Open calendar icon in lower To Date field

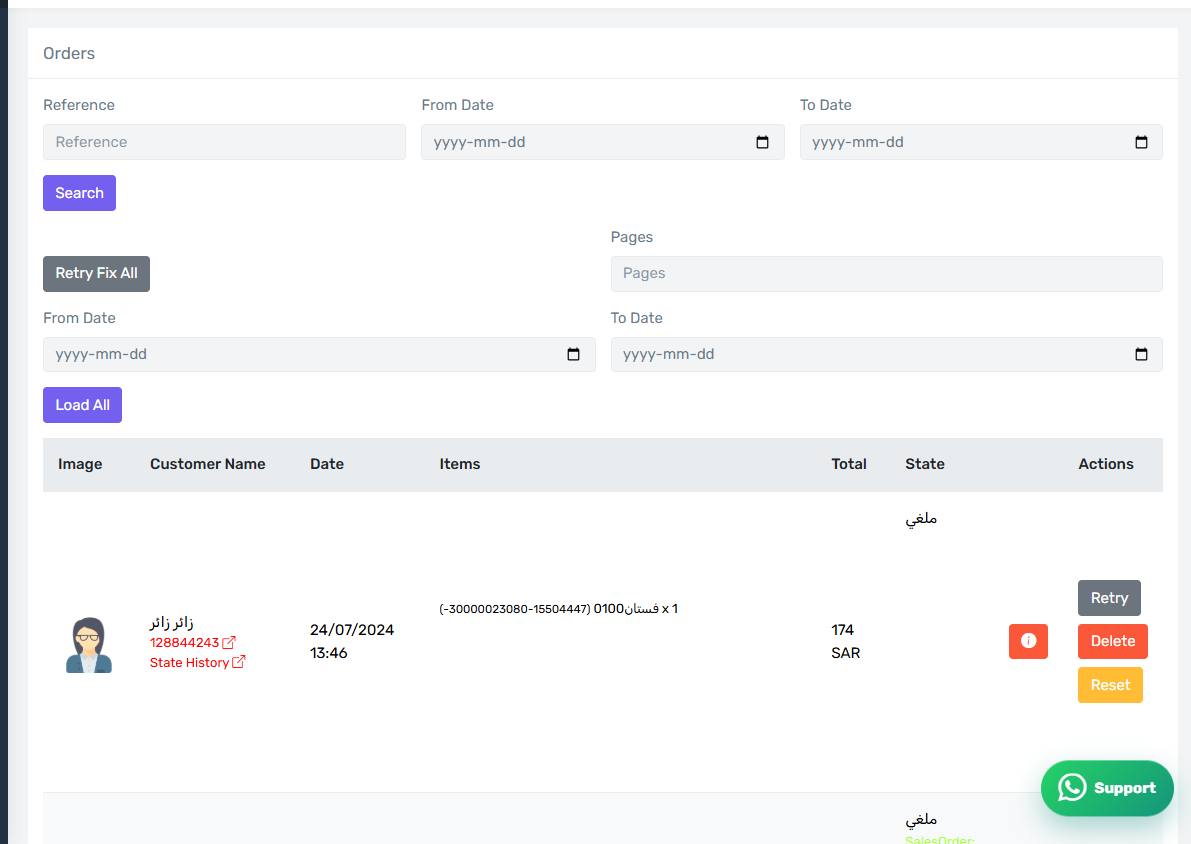pyautogui.click(x=1141, y=354)
